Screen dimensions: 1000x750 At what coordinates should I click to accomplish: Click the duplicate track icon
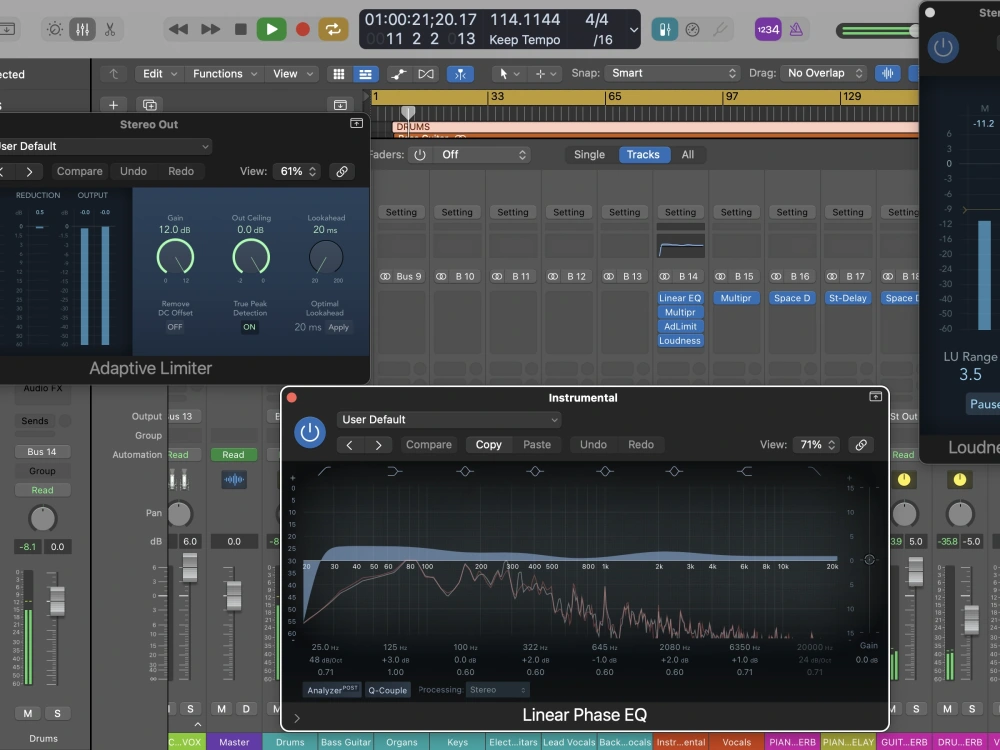point(150,105)
